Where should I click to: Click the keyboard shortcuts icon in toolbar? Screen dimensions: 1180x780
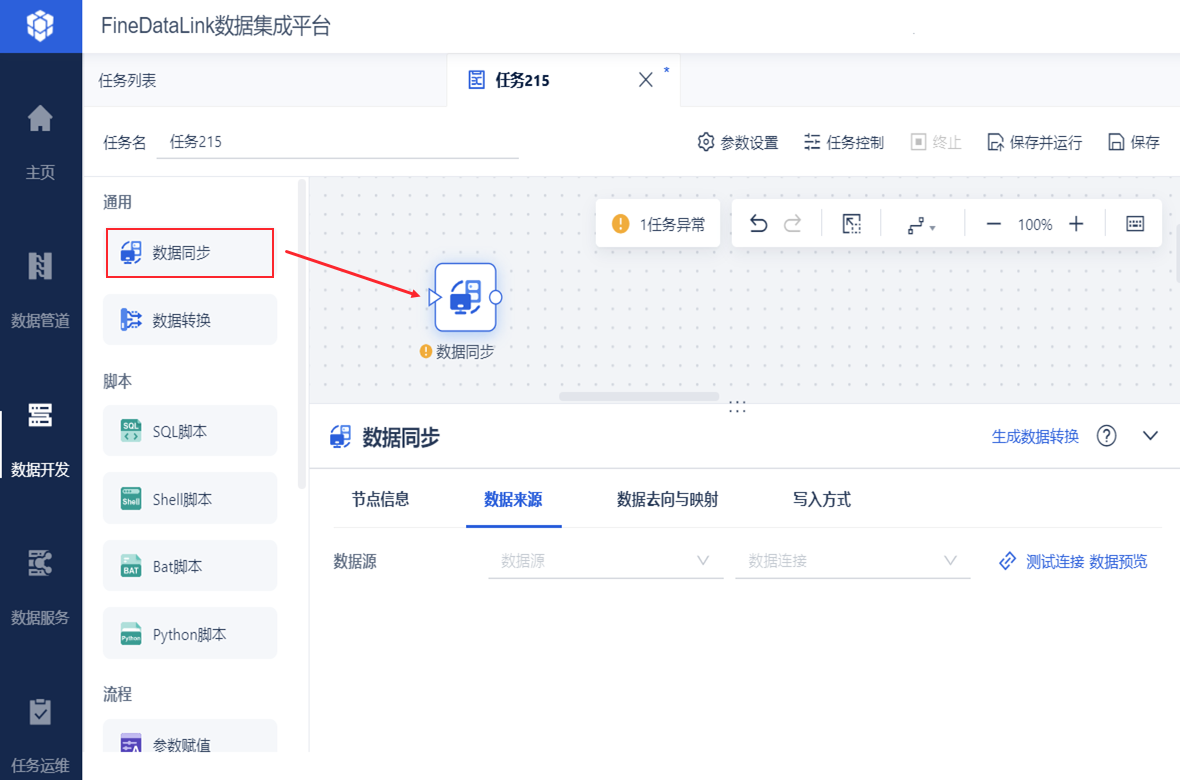click(1135, 224)
